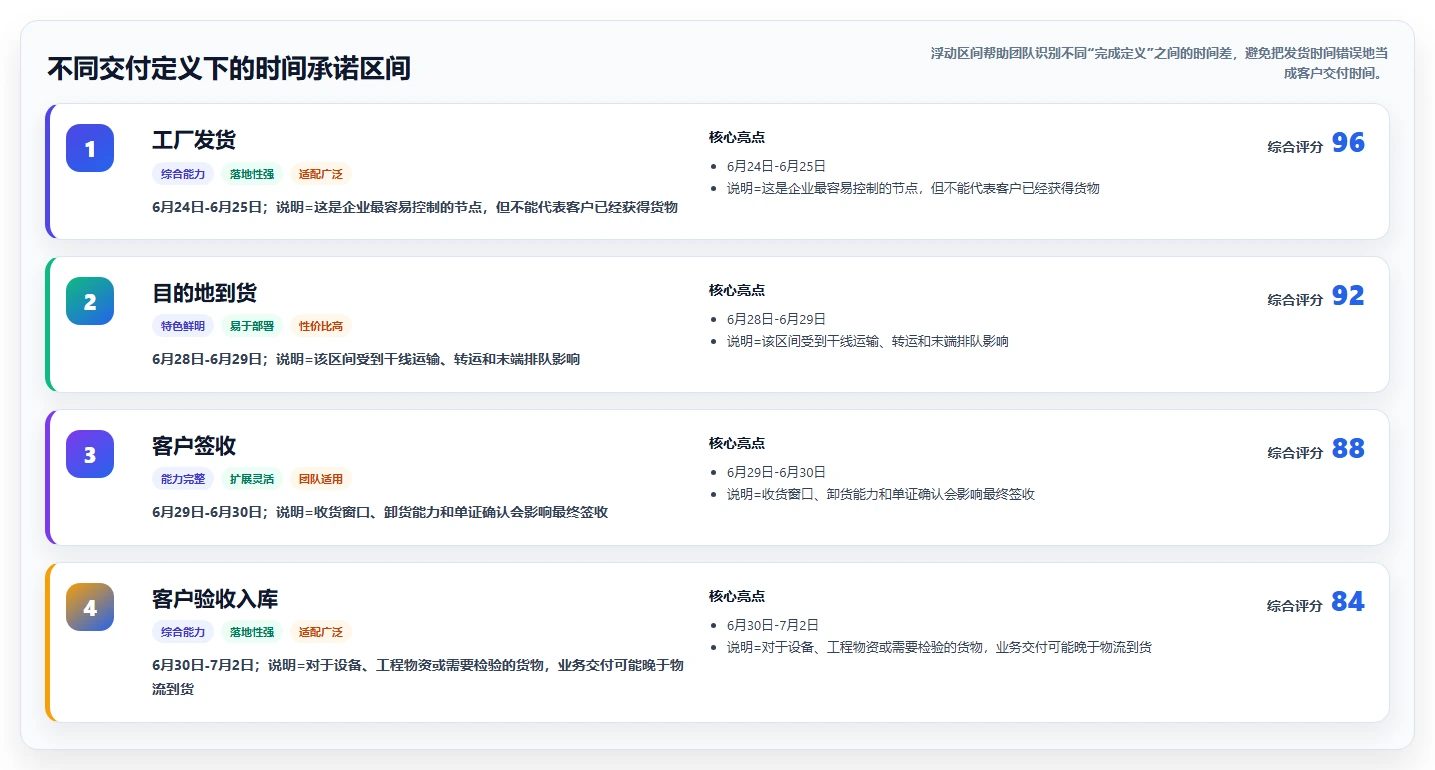Select the 落地性强 tag under 客户验收入库
Screen dimensions: 1435x770
(x=252, y=632)
